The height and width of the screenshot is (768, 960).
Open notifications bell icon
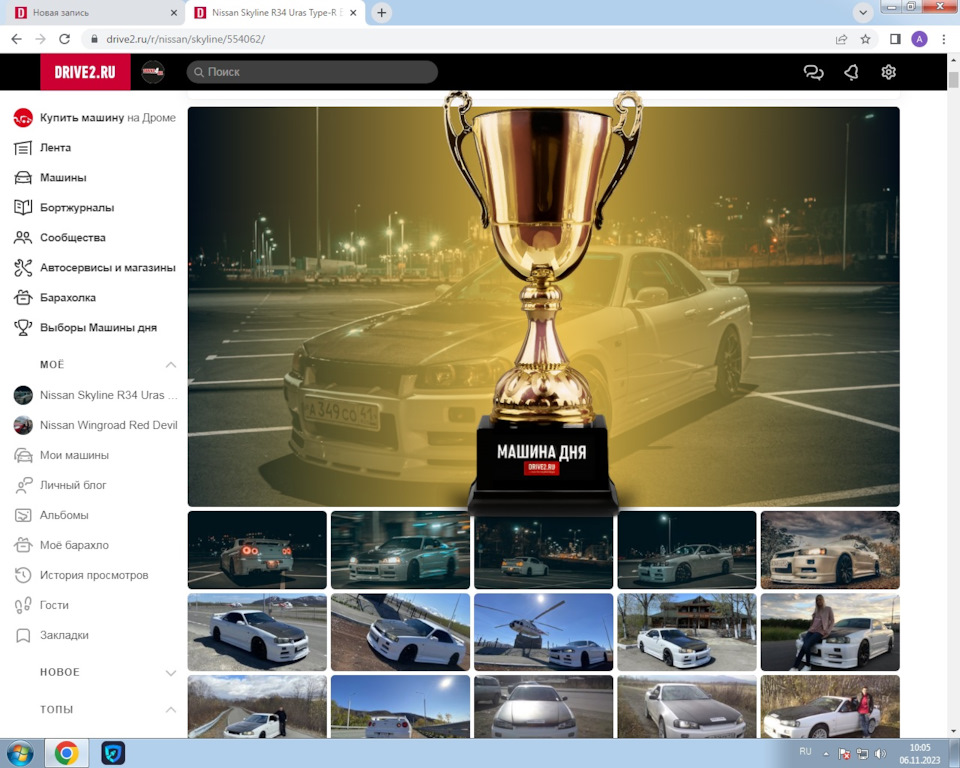coord(851,72)
